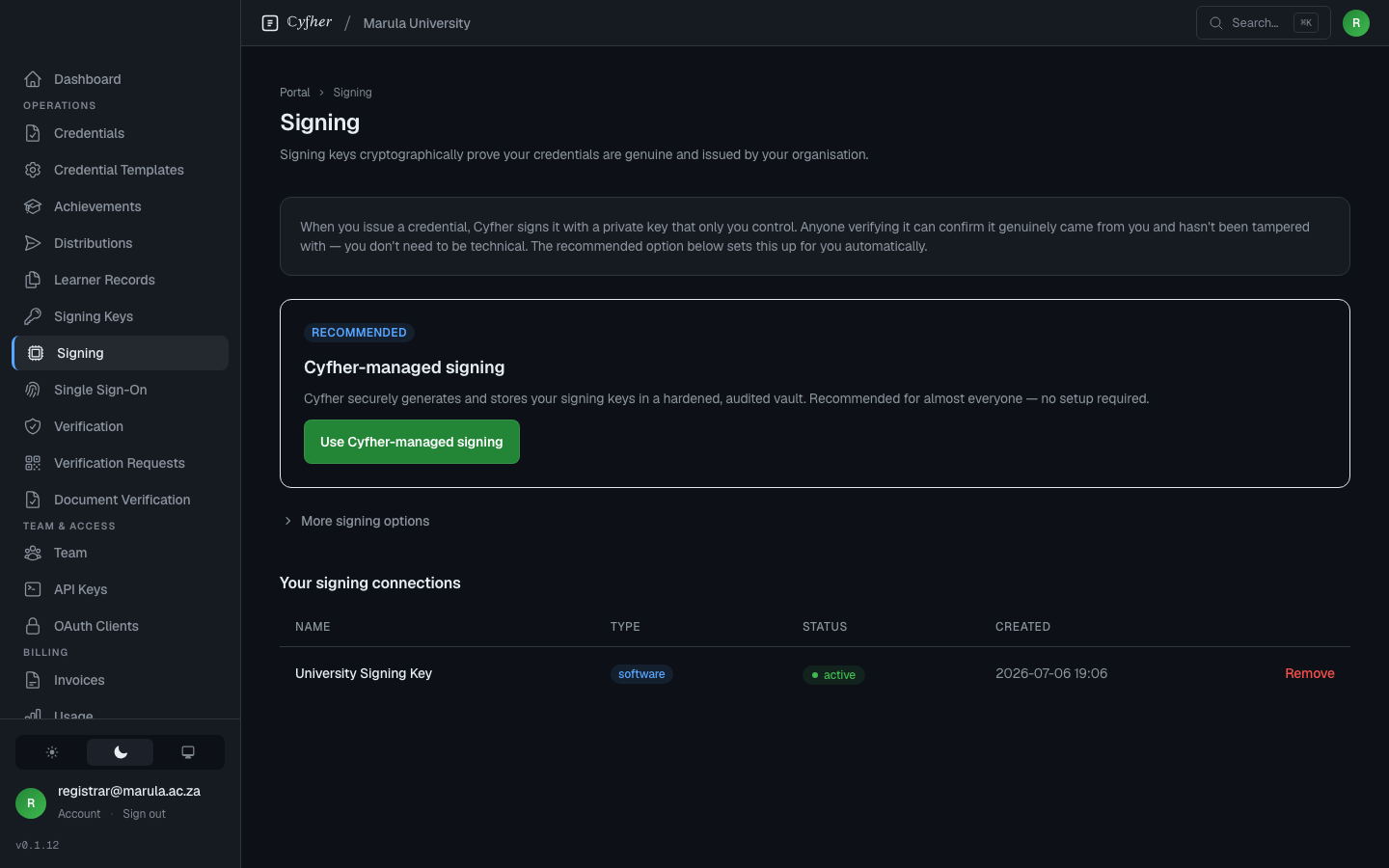Screen dimensions: 1389x868
Task: Open Achievements in the sidebar
Action: click(x=120, y=206)
